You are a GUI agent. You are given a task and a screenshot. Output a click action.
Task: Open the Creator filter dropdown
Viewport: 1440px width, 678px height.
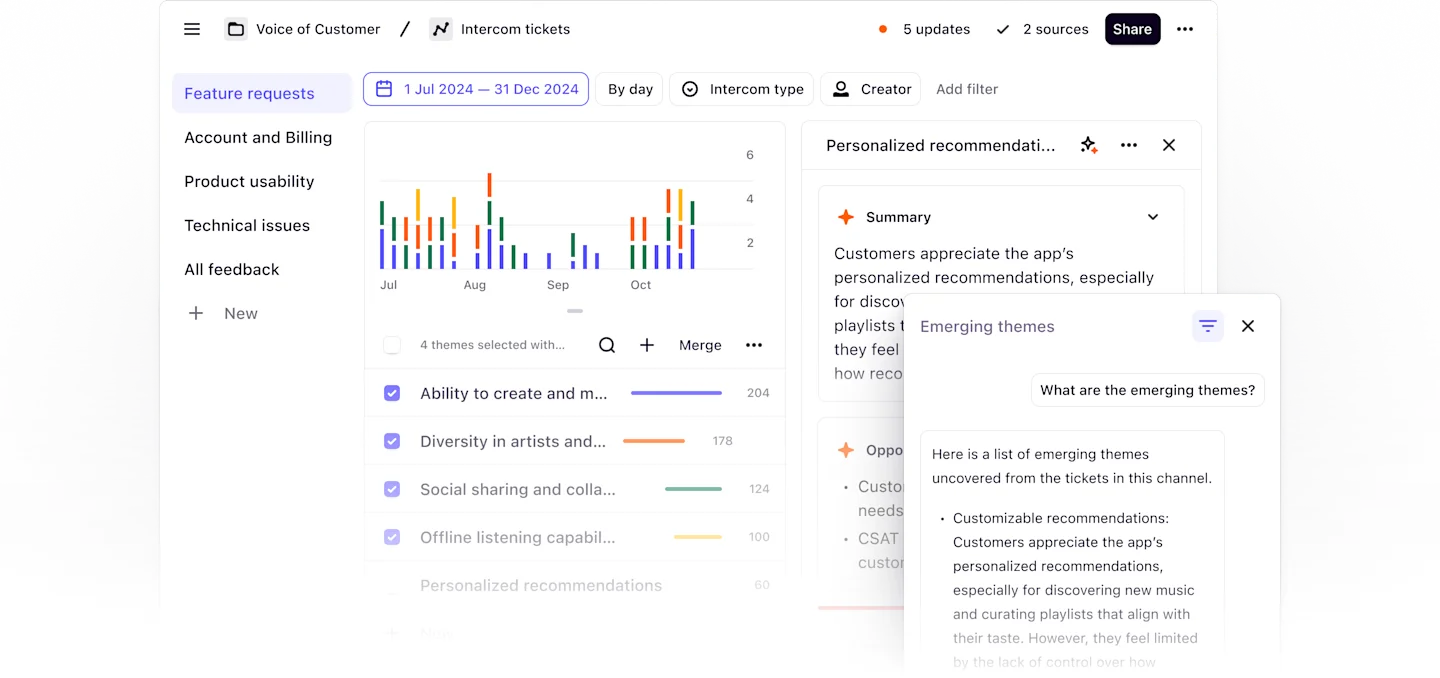coord(871,89)
